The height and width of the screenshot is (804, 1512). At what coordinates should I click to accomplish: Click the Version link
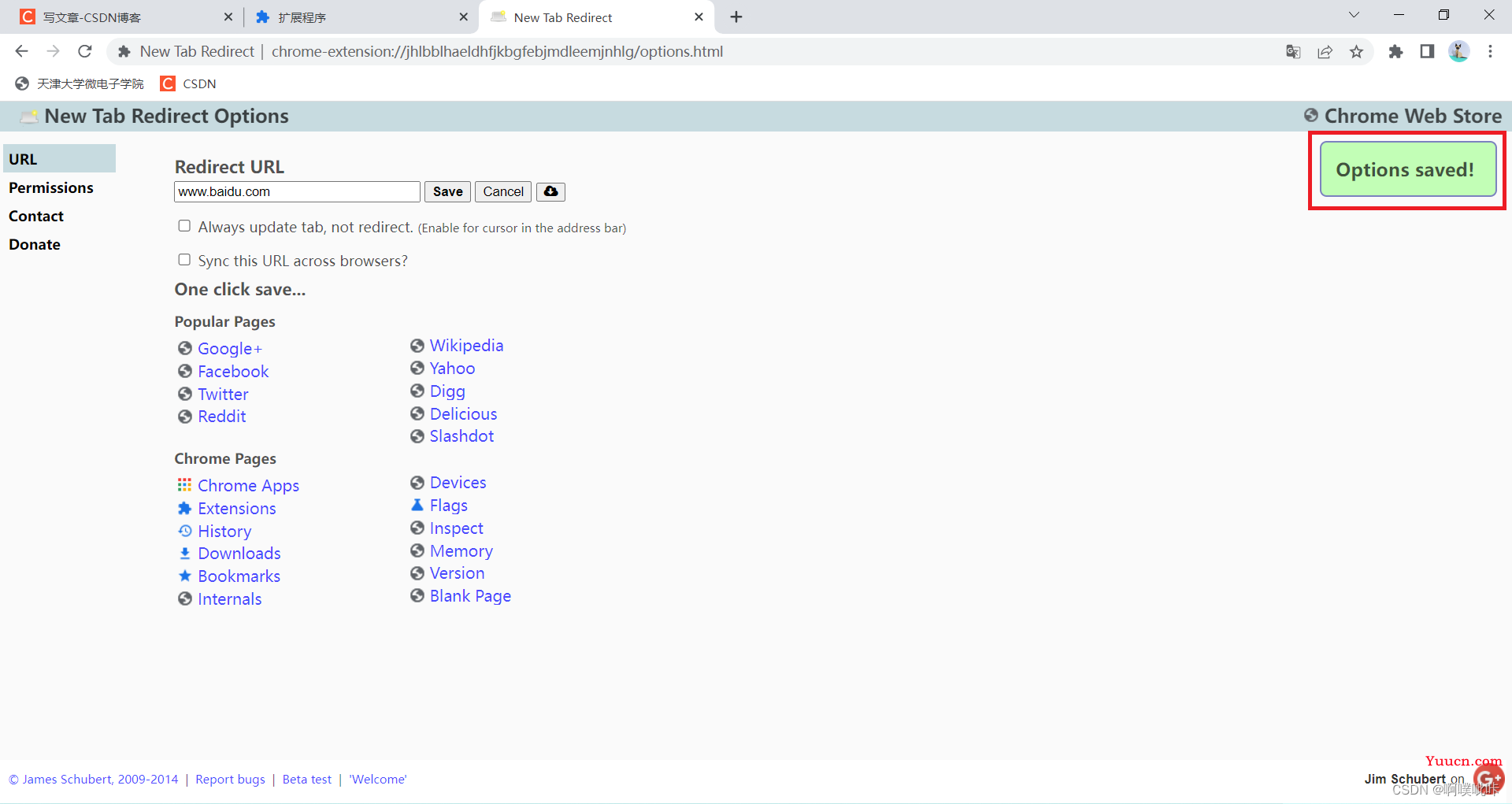pyautogui.click(x=457, y=572)
